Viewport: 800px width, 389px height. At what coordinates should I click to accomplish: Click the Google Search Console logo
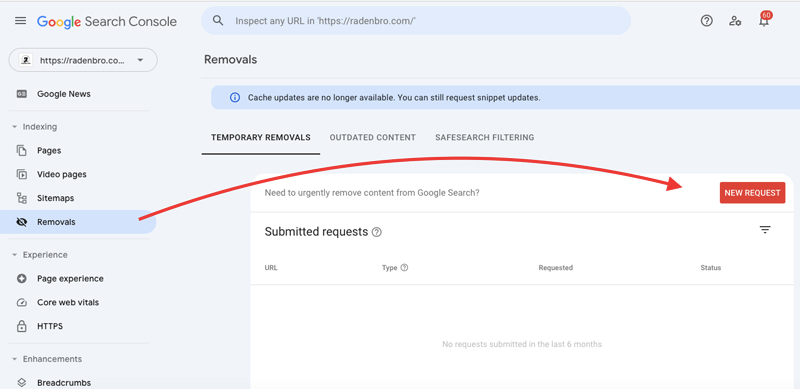point(107,21)
